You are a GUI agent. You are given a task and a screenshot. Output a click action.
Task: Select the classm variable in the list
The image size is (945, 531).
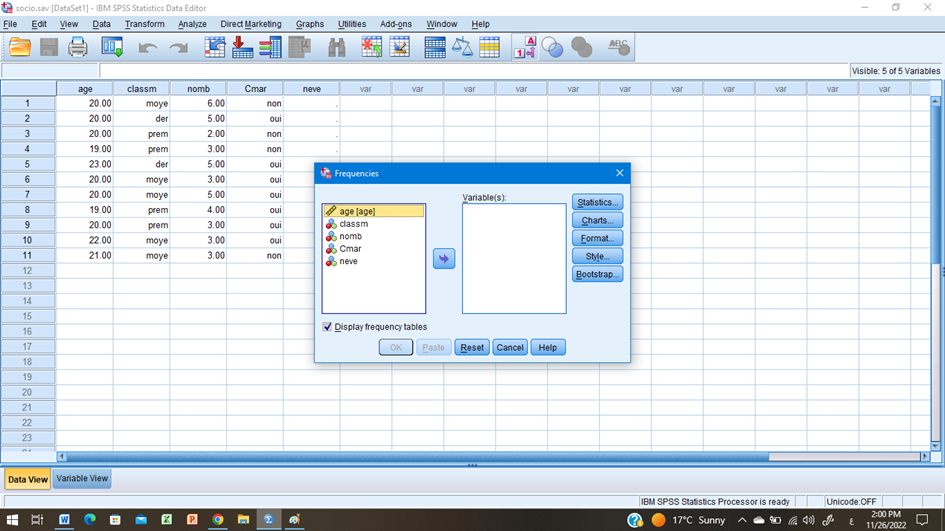pyautogui.click(x=353, y=224)
